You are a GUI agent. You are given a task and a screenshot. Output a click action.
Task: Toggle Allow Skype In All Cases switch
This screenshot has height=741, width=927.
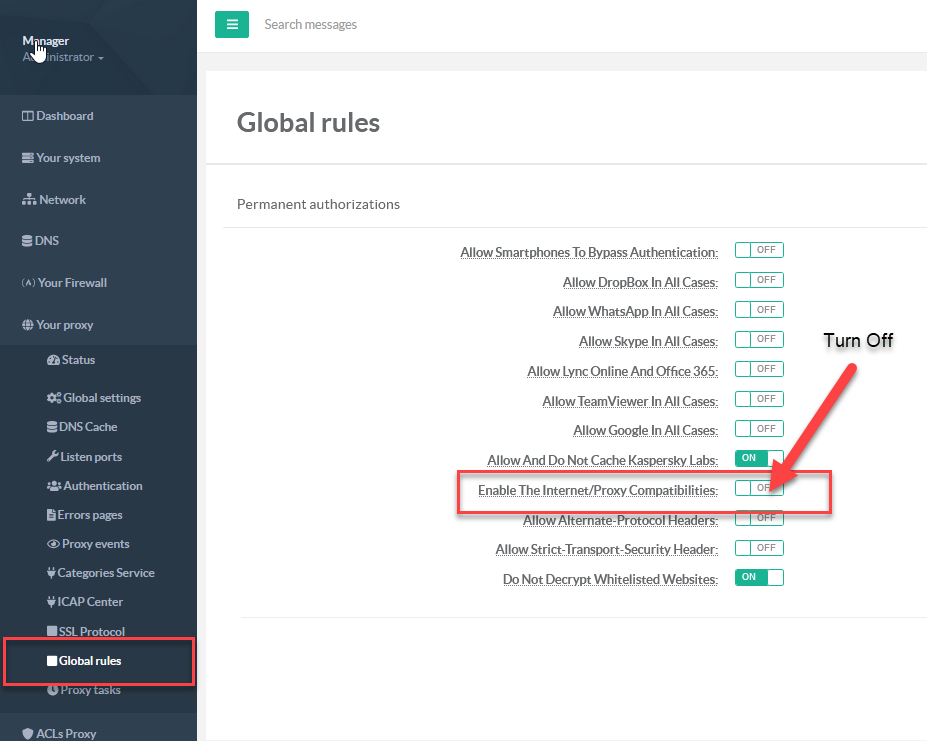click(759, 340)
